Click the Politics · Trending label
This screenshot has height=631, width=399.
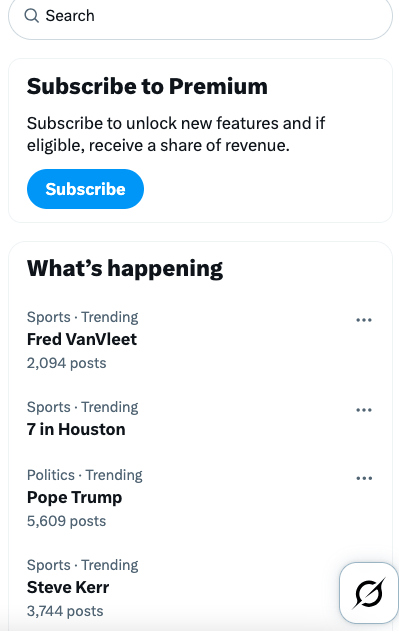pyautogui.click(x=85, y=475)
